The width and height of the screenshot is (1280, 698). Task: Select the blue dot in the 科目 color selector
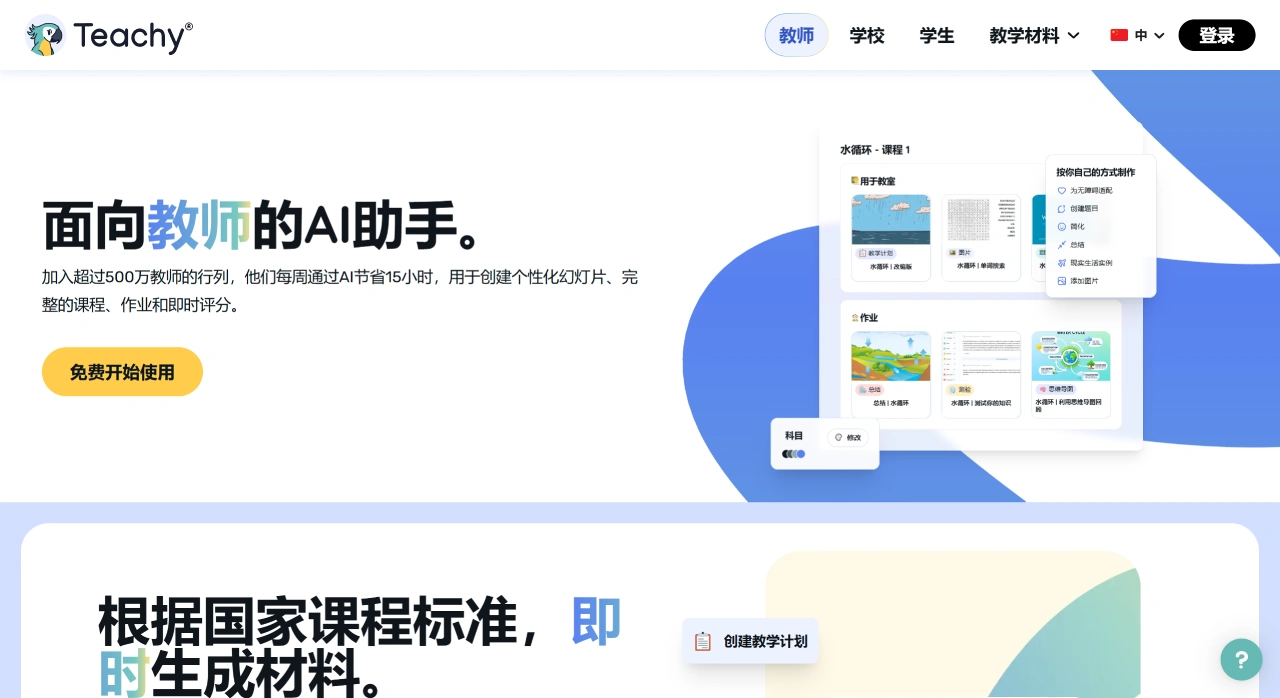point(801,454)
